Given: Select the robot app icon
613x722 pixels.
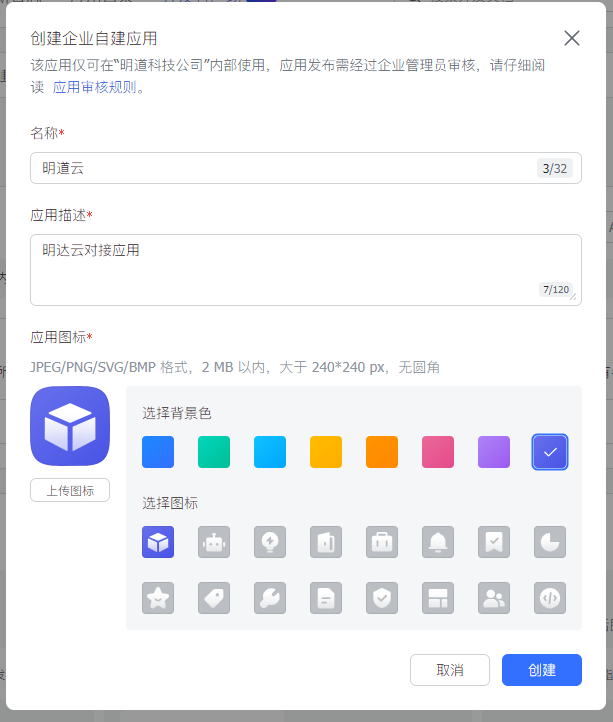Looking at the screenshot, I should coord(214,542).
